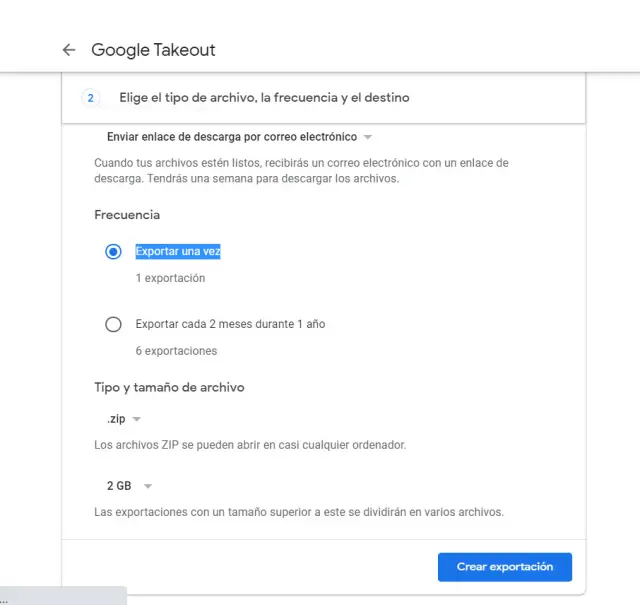
Task: Click the 'Tipo y tamaño de archivo' heading
Action: coord(169,387)
